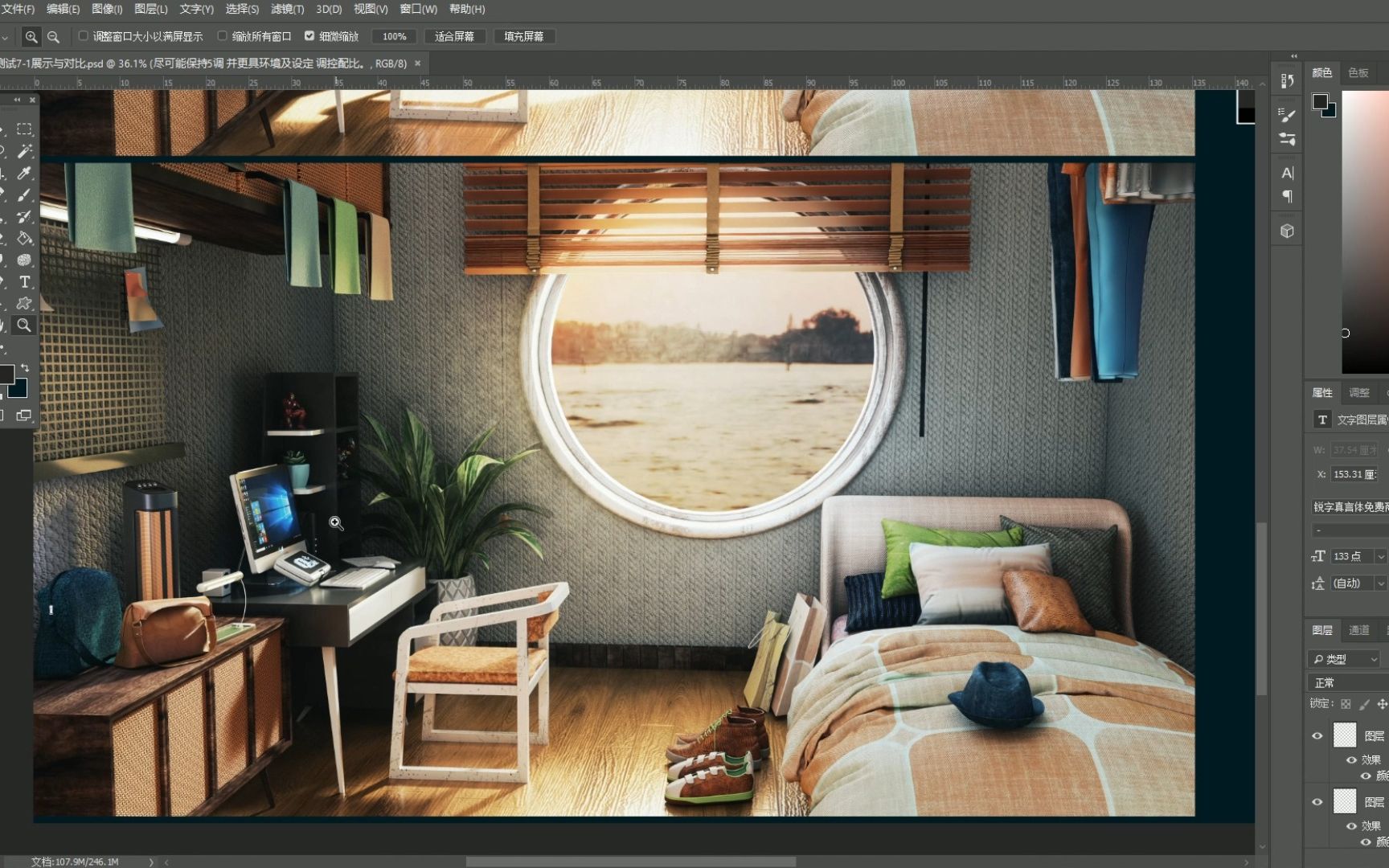Viewport: 1389px width, 868px height.
Task: Lock image pixels brush icon
Action: tap(1364, 703)
